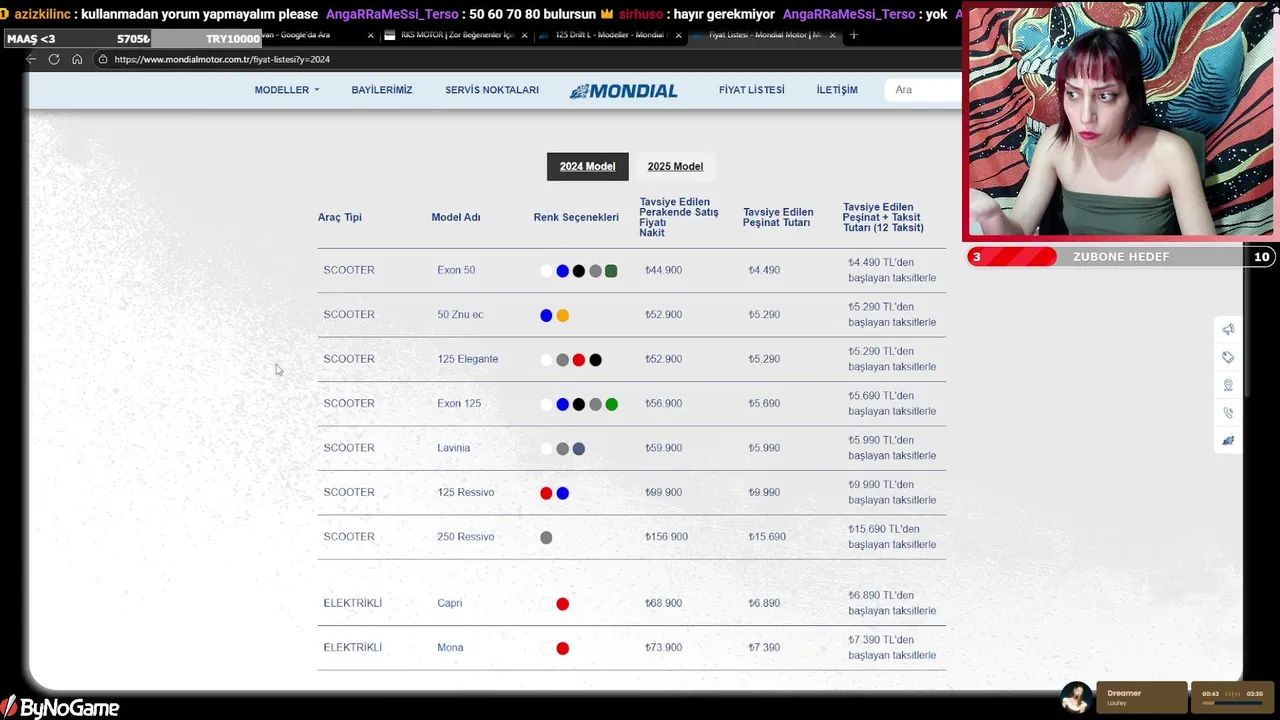
Task: Close the Google'da Ara tab
Action: (371, 35)
